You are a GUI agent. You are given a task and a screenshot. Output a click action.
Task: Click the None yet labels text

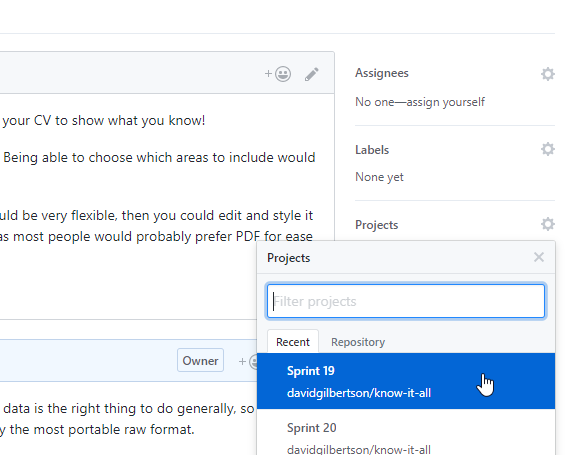[x=379, y=177]
